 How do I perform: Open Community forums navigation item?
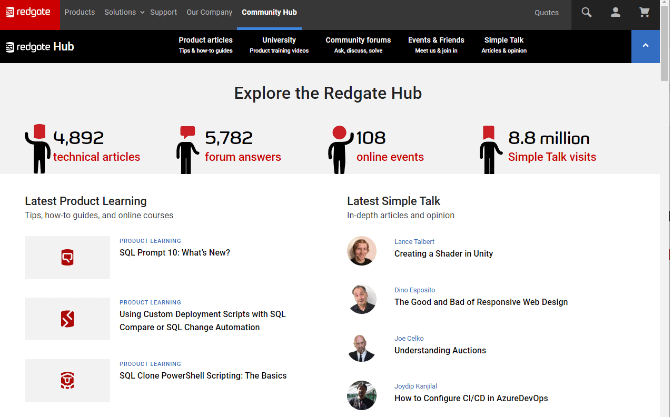point(358,45)
